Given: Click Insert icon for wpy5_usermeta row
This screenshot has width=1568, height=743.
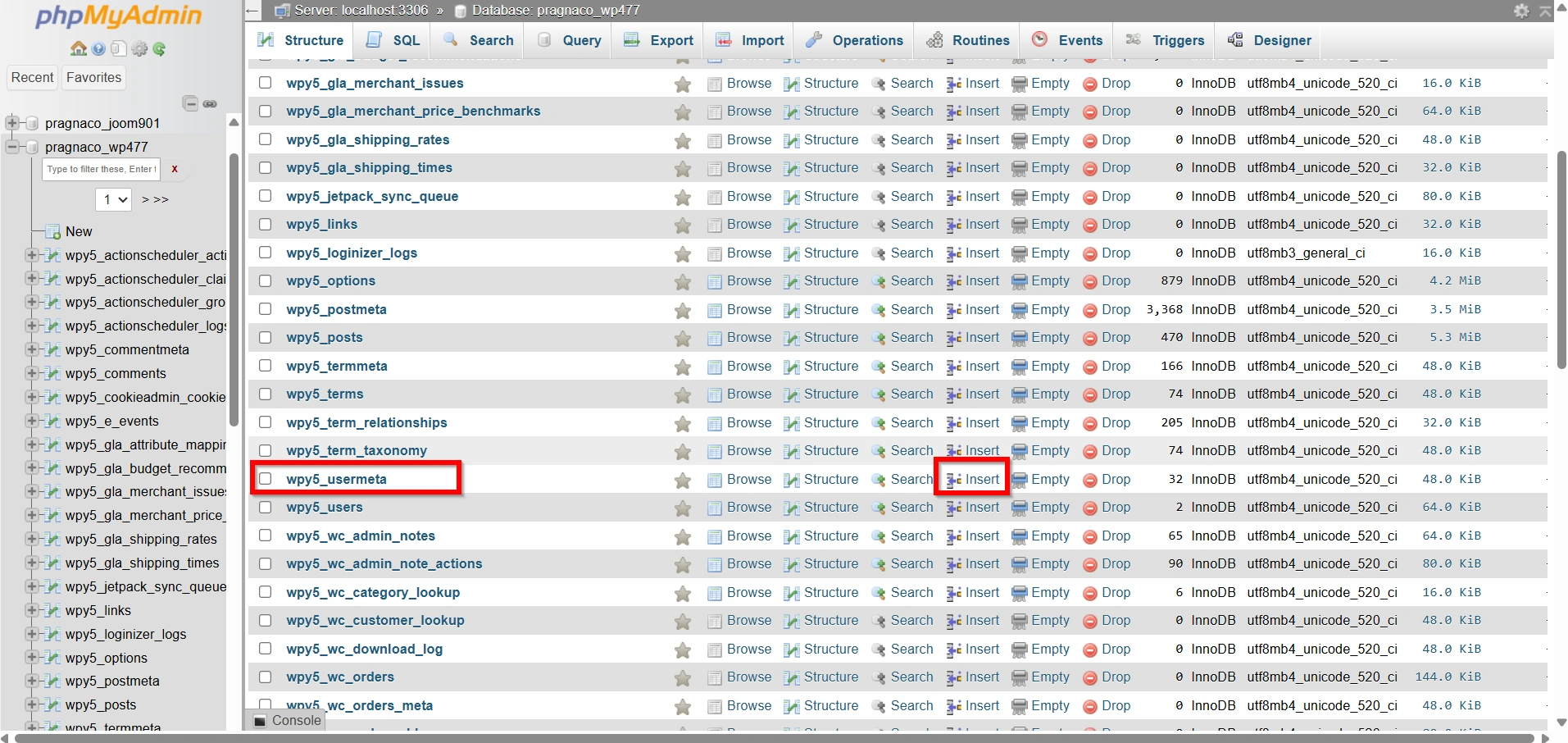Looking at the screenshot, I should pyautogui.click(x=954, y=480).
